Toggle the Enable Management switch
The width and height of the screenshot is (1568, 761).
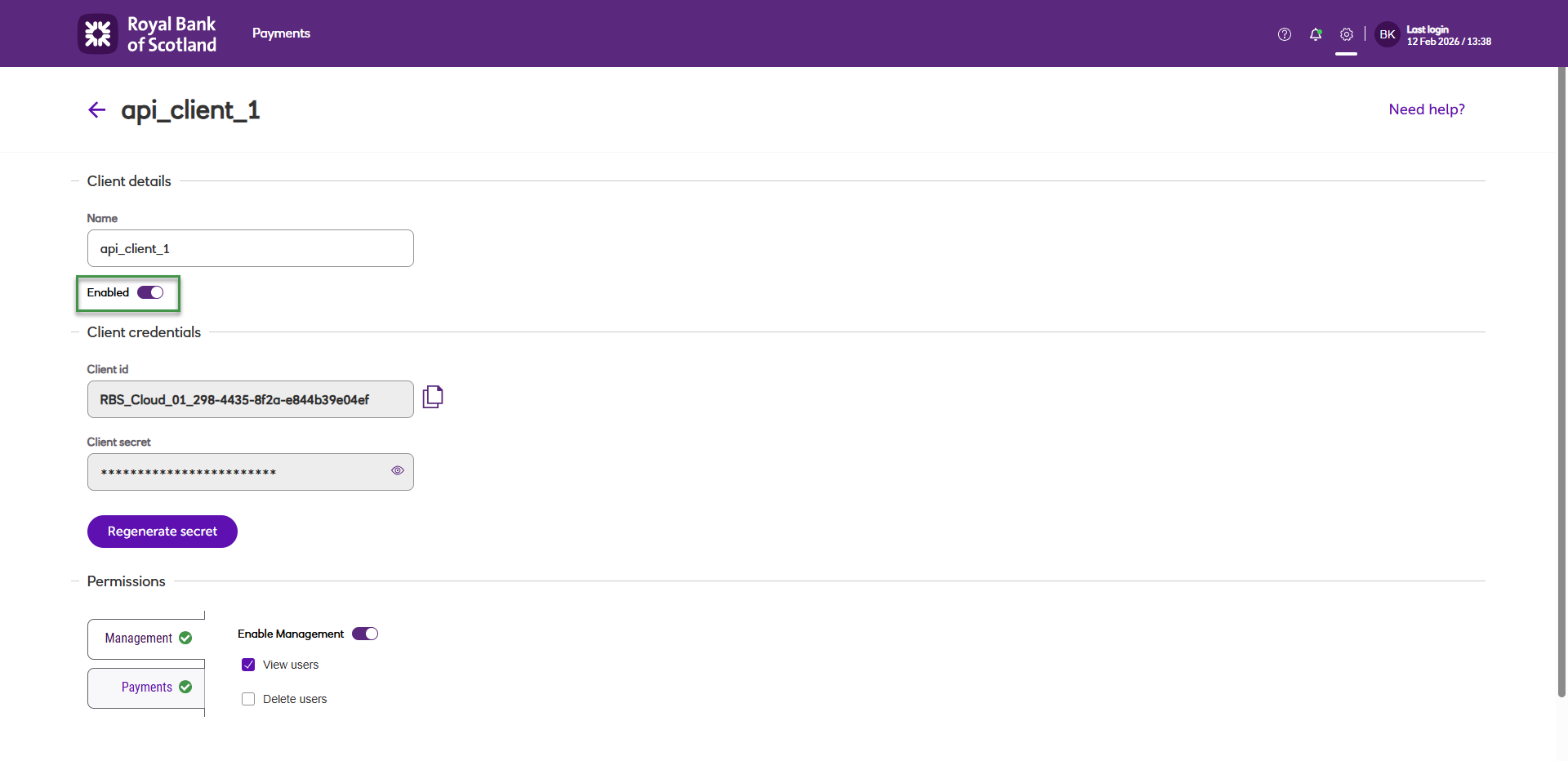pos(365,634)
